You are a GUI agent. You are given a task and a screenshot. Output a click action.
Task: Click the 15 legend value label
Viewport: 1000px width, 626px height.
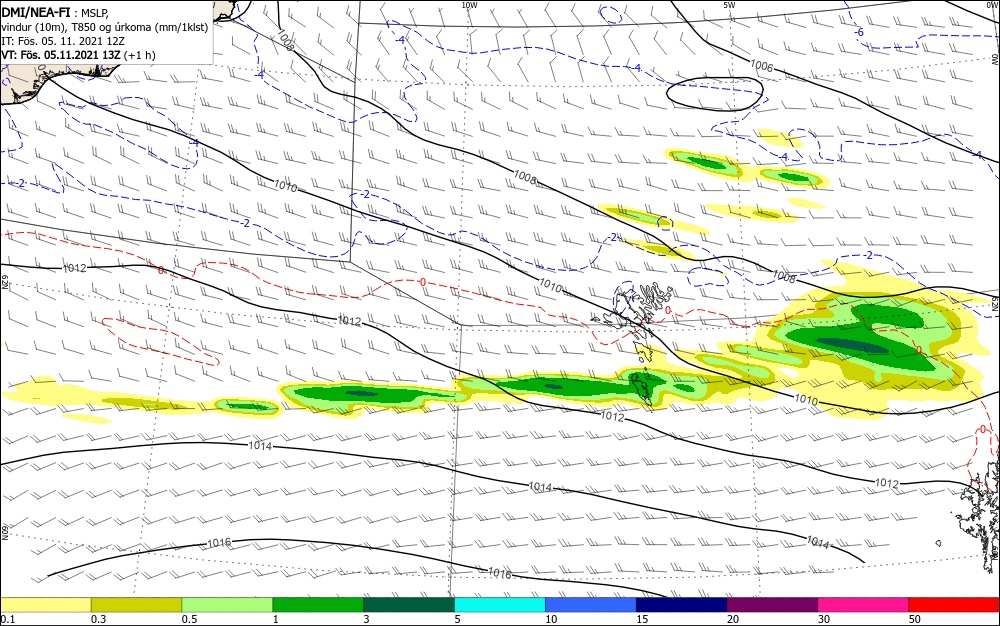click(642, 619)
